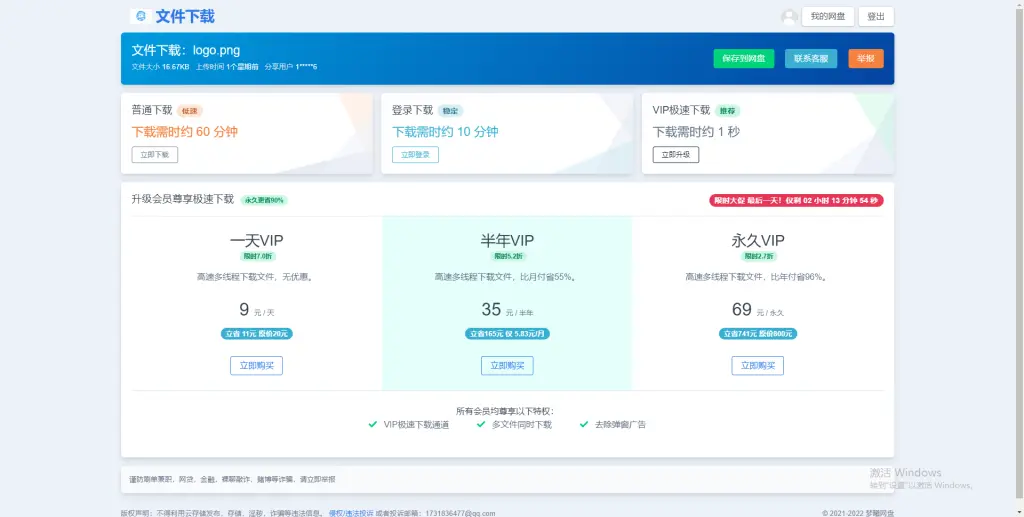Viewport: 1024px width, 517px height.
Task: Click the 文件下载 site title text
Action: pyautogui.click(x=185, y=16)
